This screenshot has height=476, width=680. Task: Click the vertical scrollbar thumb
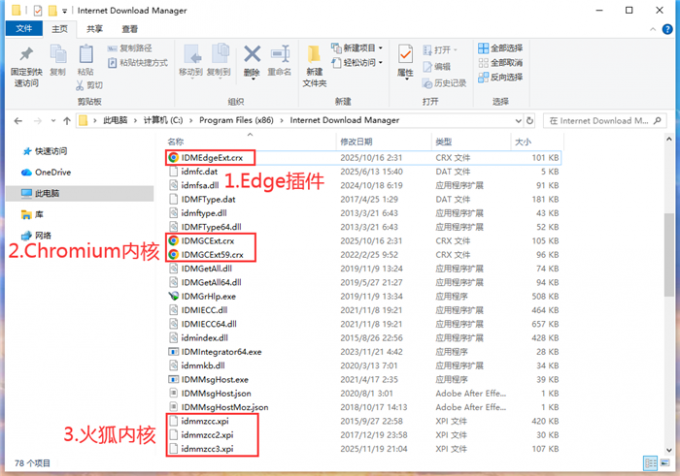coord(668,254)
